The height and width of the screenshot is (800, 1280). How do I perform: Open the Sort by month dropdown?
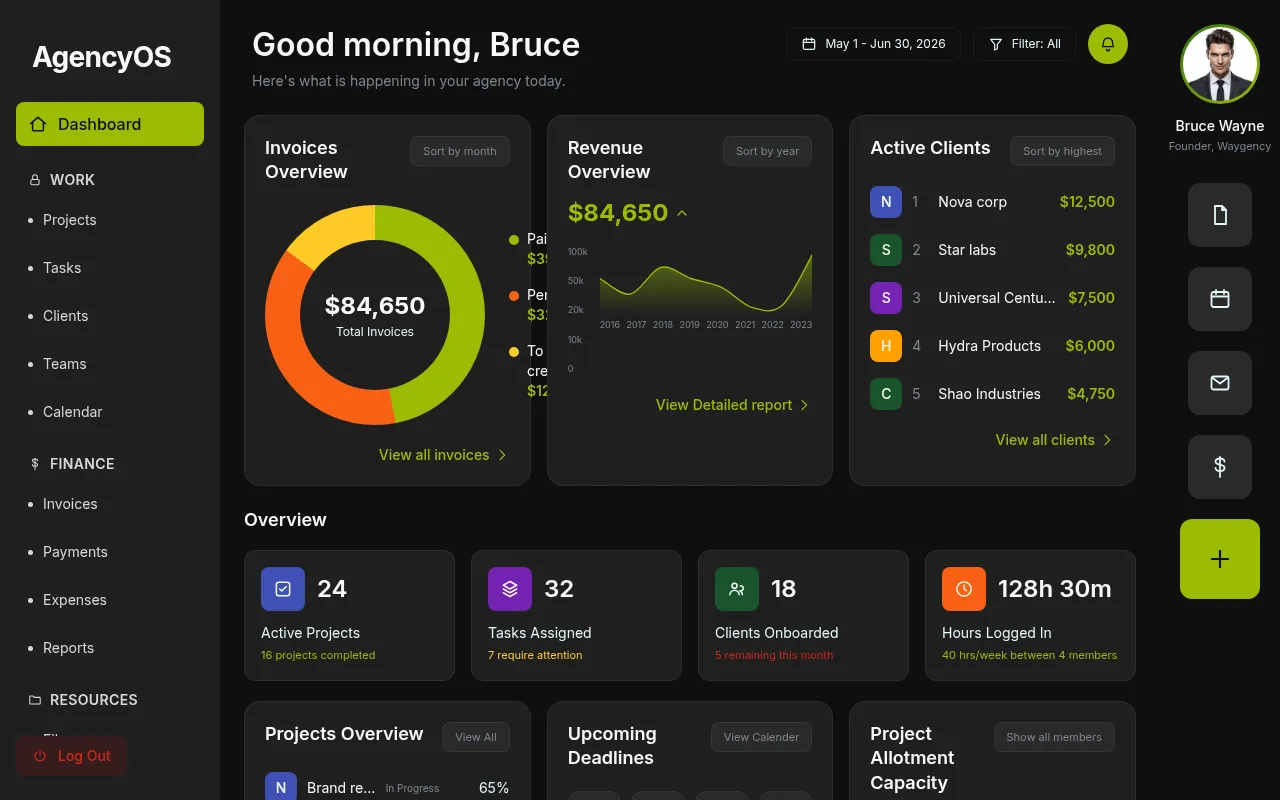pos(460,151)
